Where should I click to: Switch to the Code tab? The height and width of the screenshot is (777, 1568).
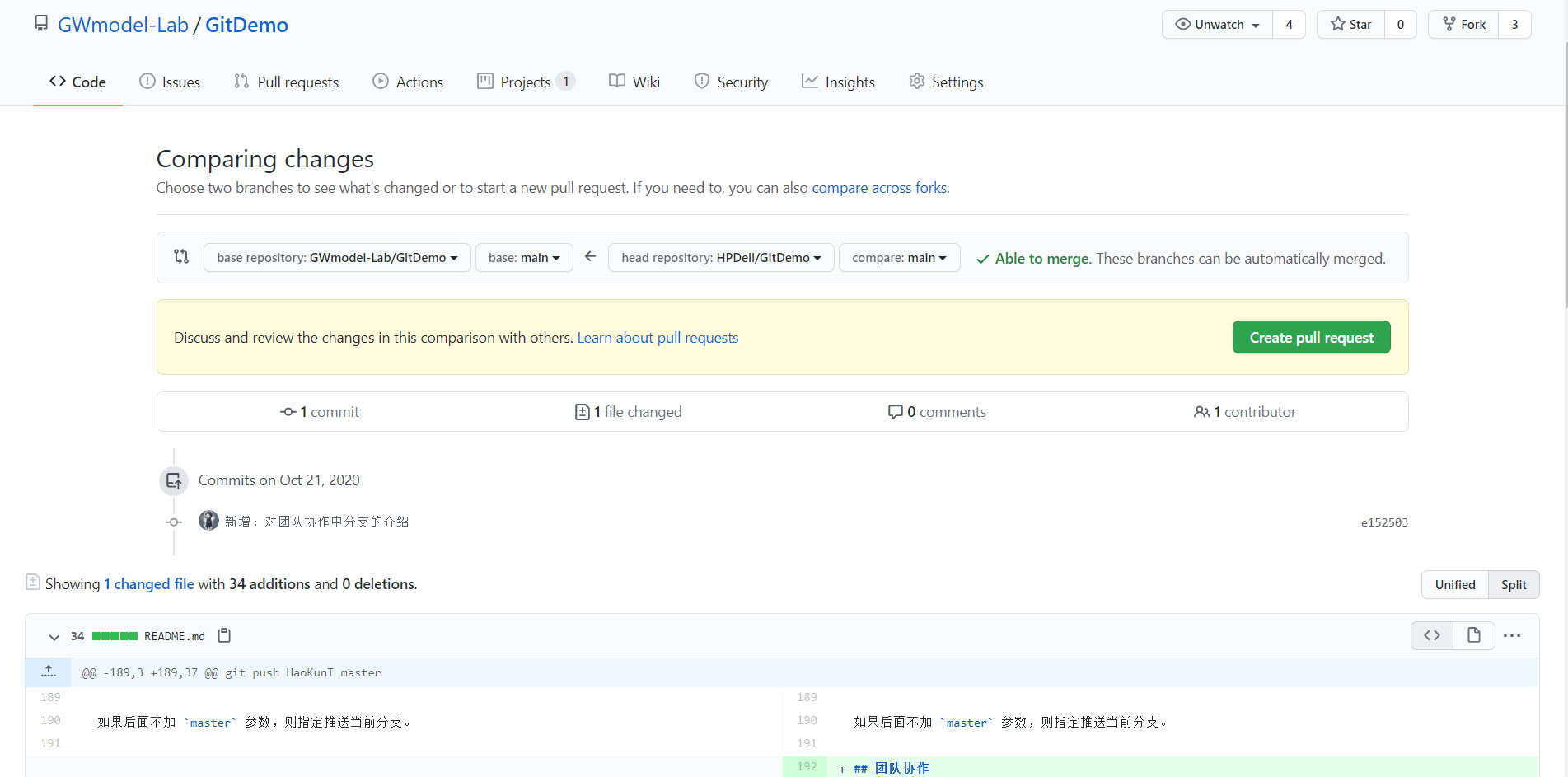point(77,82)
